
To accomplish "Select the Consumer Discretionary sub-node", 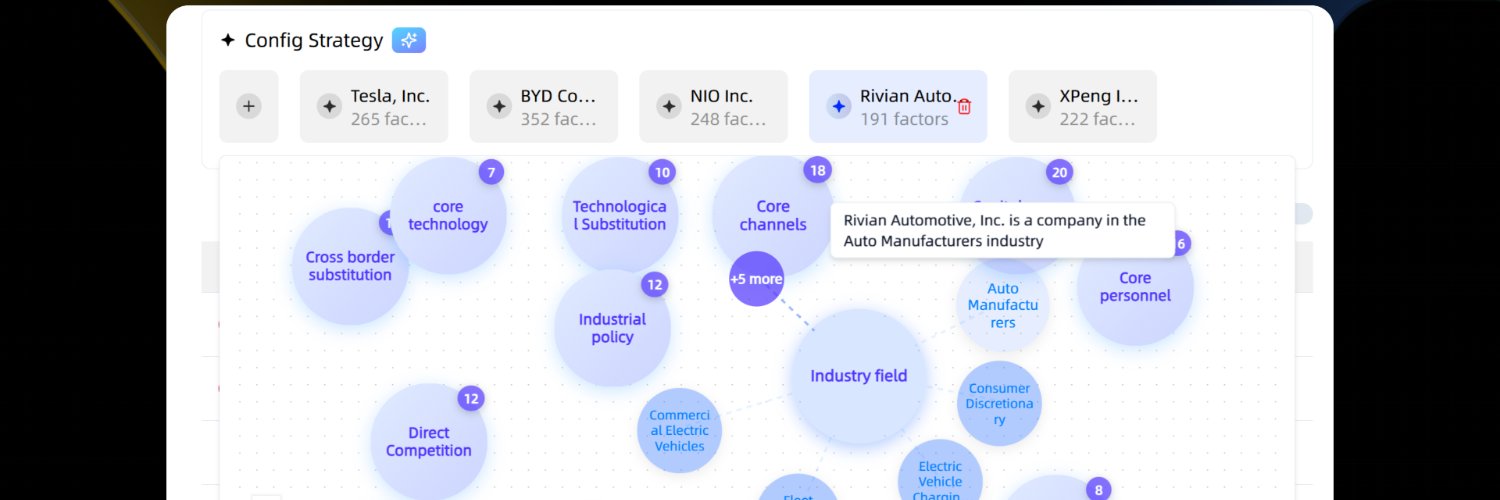I will pos(999,404).
